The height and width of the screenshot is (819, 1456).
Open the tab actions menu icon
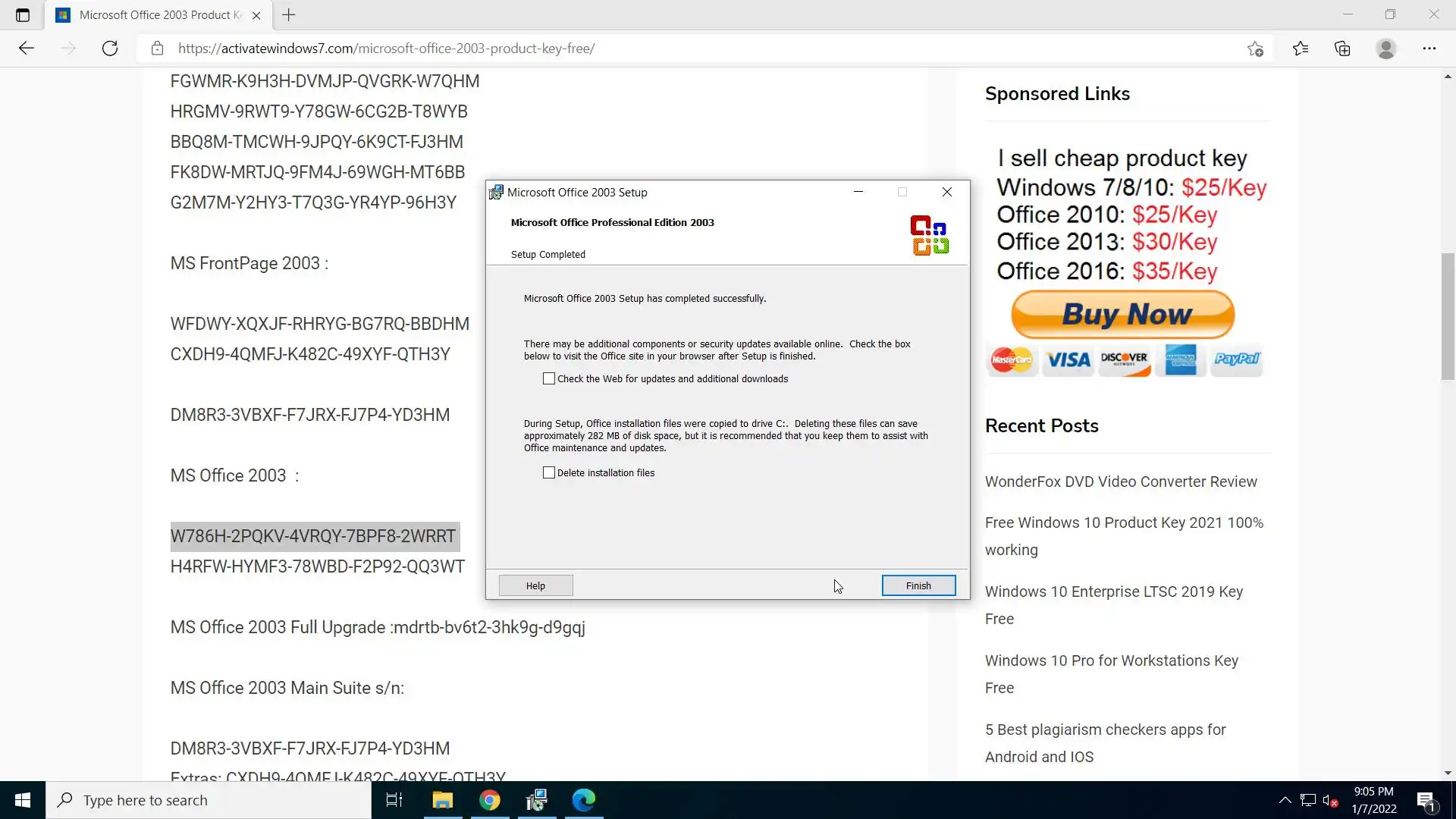(x=23, y=15)
